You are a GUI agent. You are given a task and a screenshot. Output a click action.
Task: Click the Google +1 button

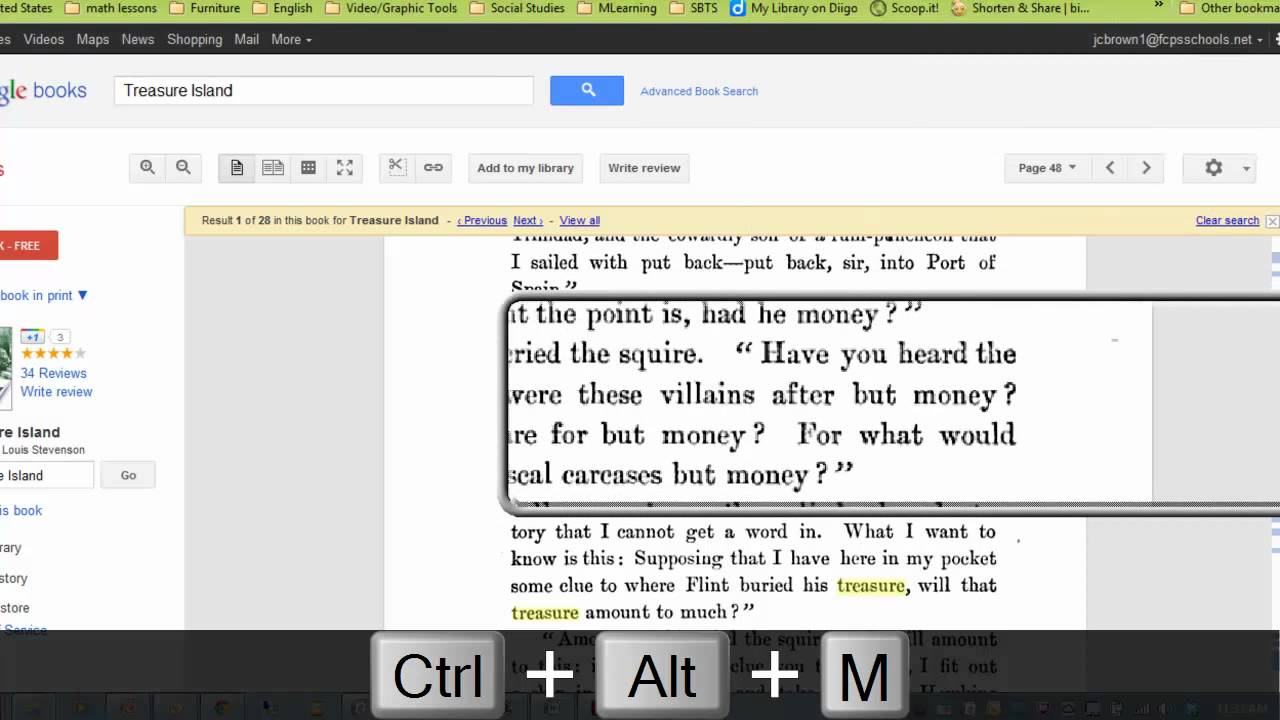tap(33, 337)
